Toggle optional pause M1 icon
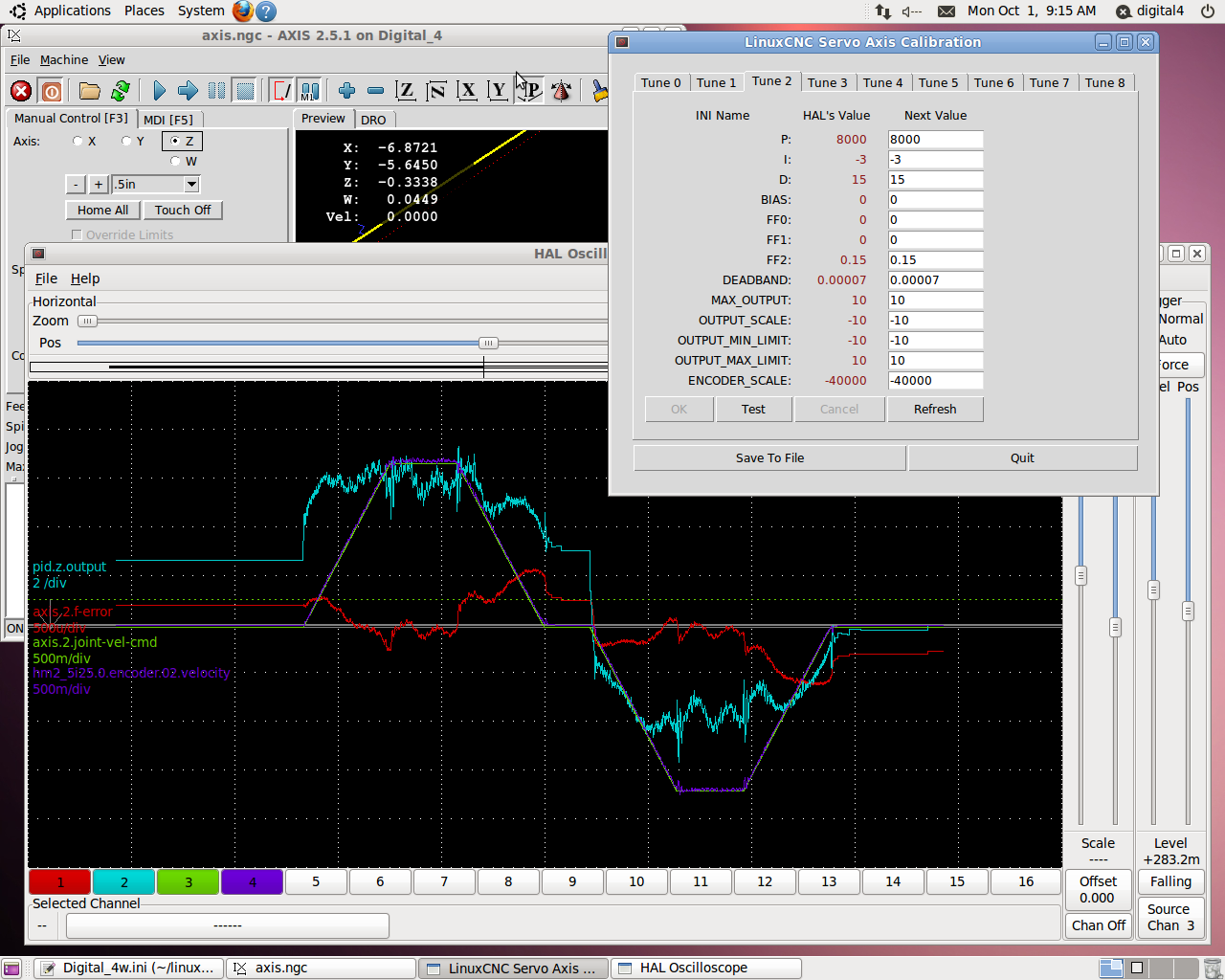Screen dimensions: 1225x980 click(309, 91)
